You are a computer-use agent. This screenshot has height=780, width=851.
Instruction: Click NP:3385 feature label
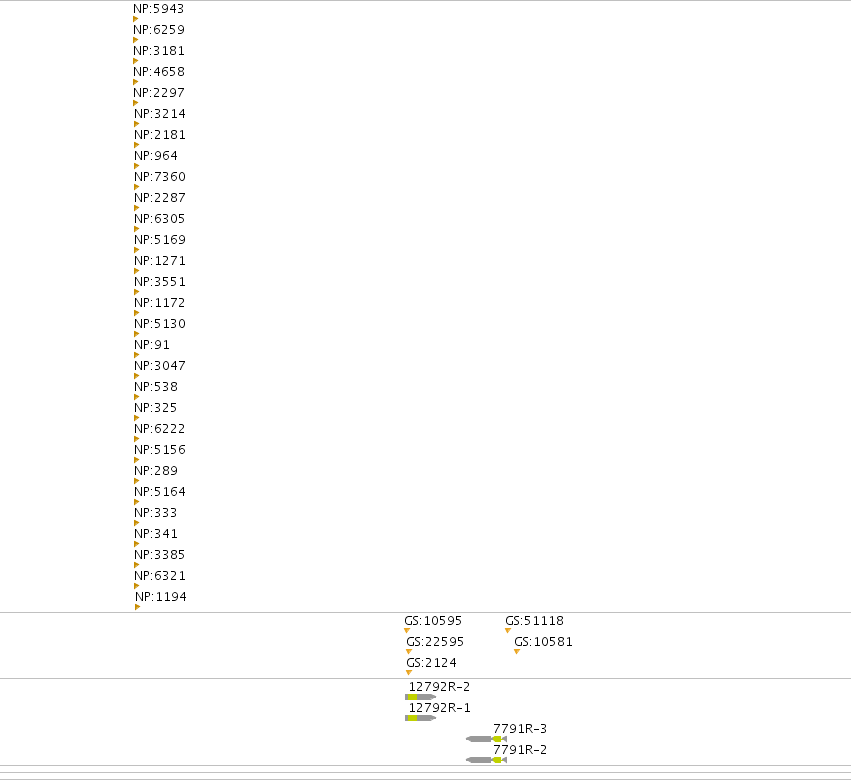tap(160, 555)
